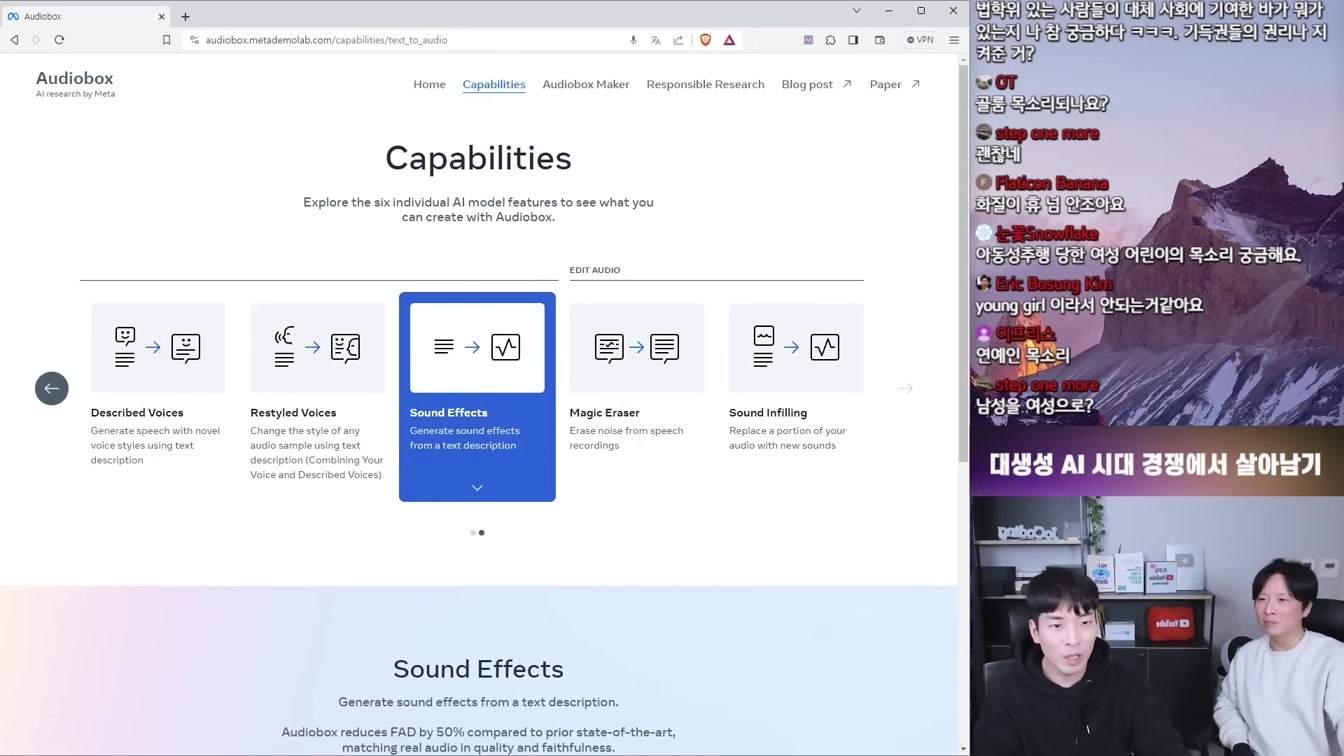Image resolution: width=1344 pixels, height=756 pixels.
Task: Click 'Replace a portion of your audio' description
Action: (787, 438)
